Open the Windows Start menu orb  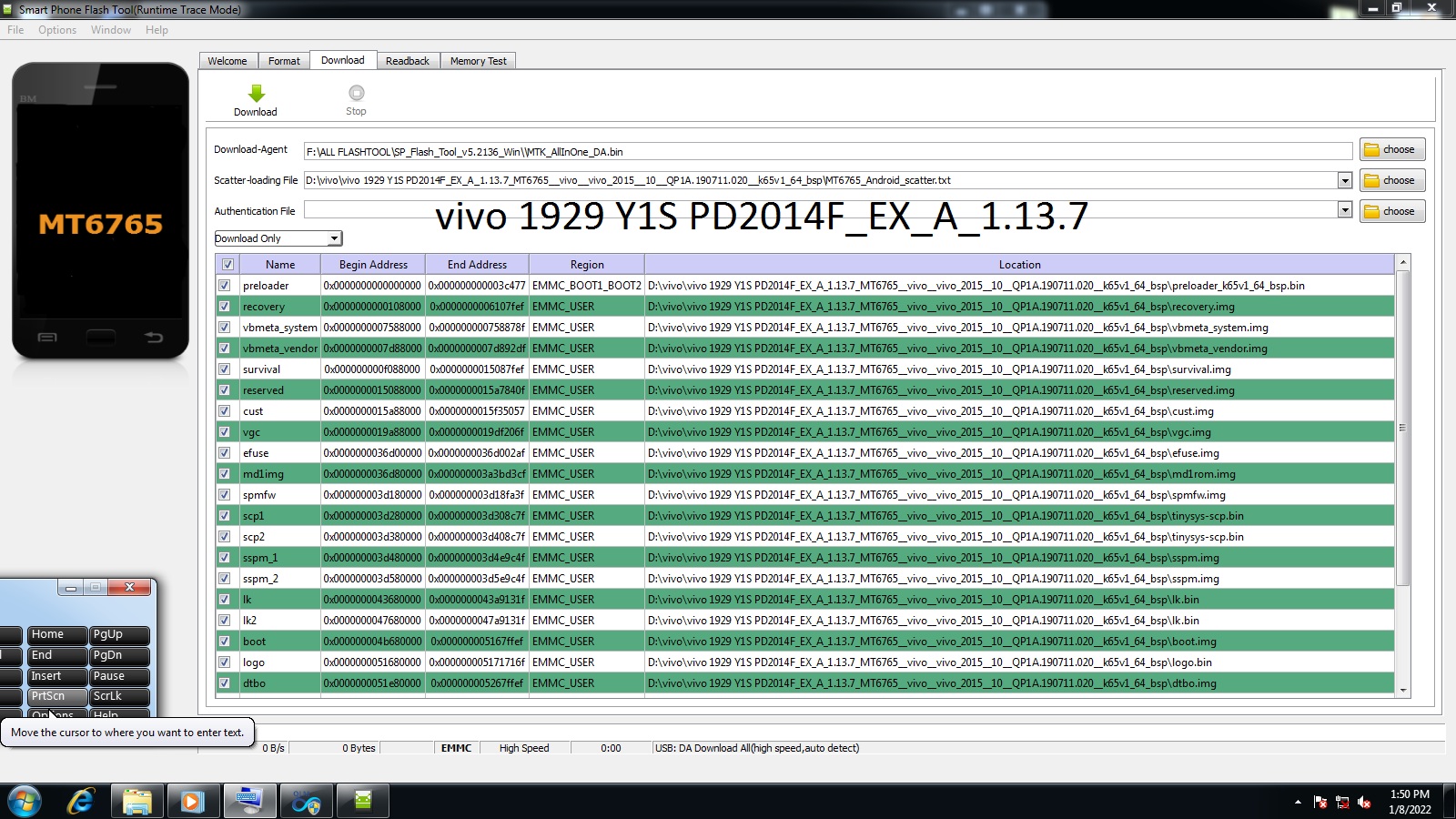click(25, 801)
